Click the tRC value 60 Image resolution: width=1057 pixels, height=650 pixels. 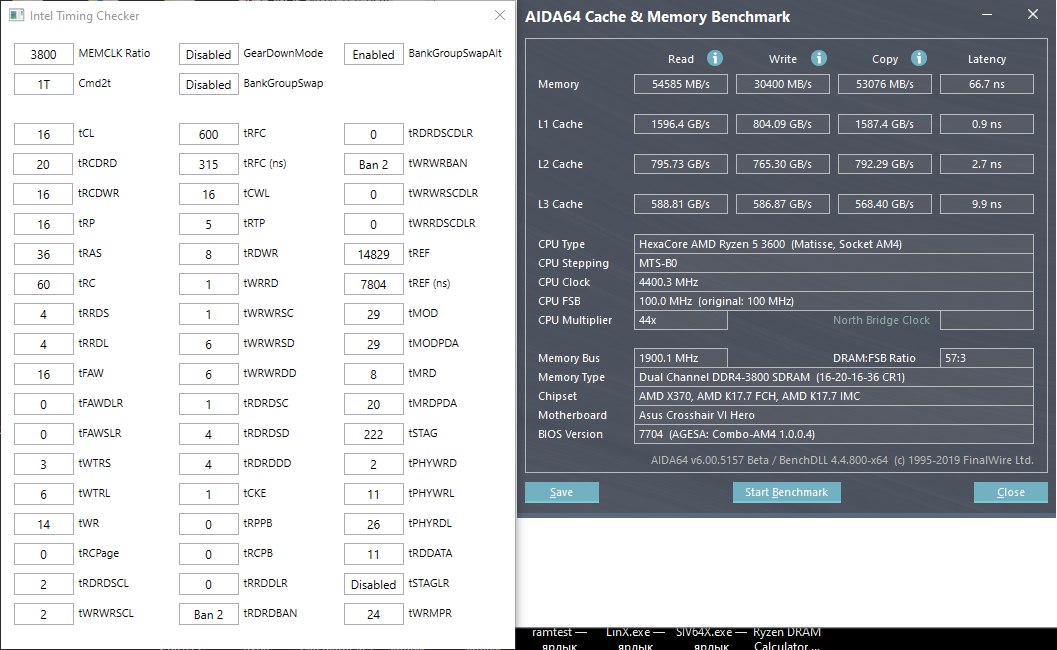(x=43, y=285)
